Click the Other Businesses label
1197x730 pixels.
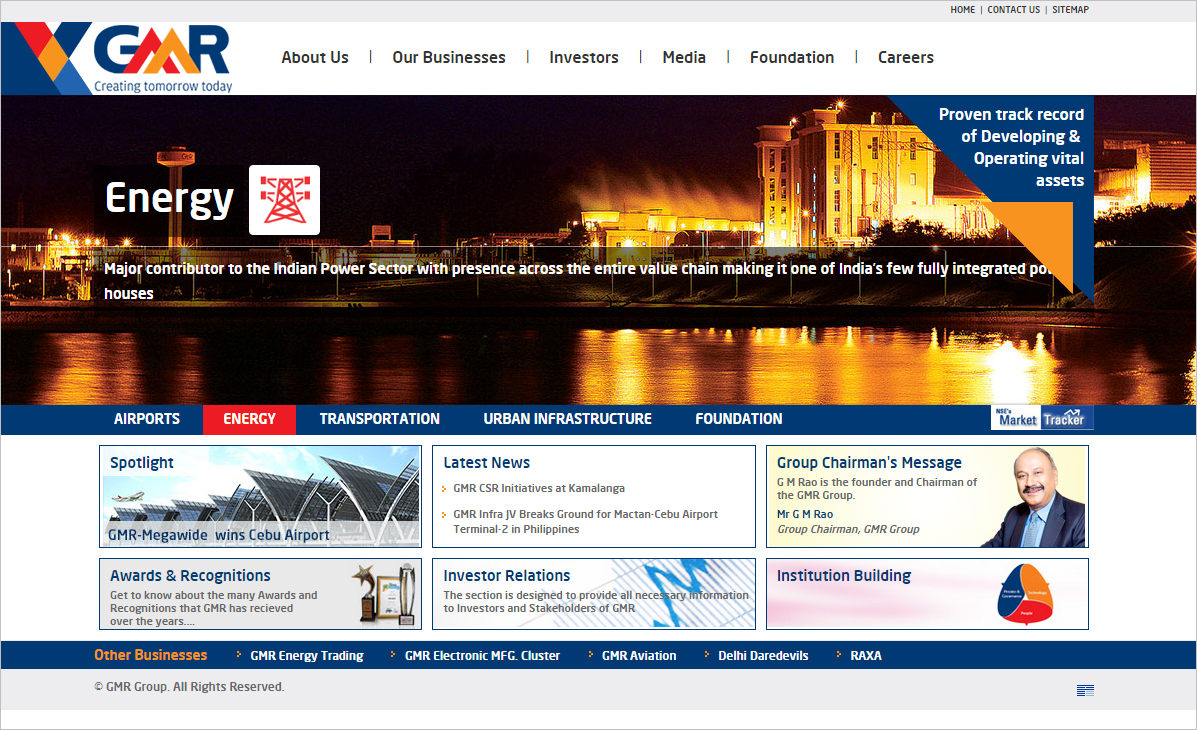(150, 655)
